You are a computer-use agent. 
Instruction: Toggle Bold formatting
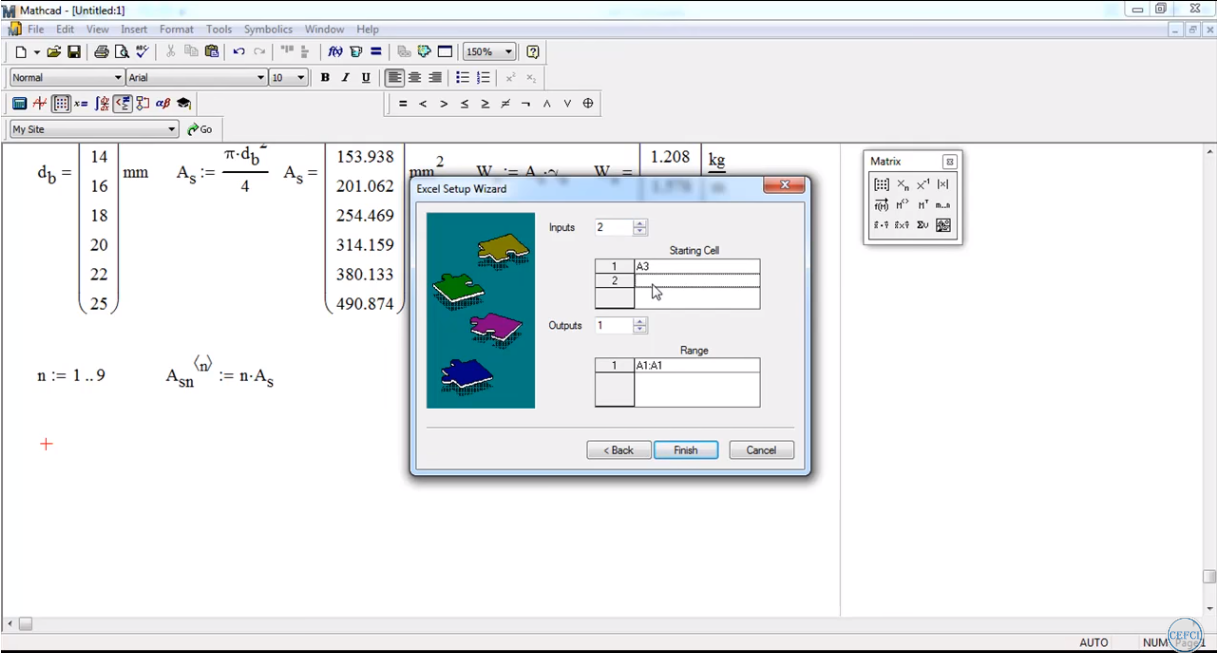[x=325, y=78]
